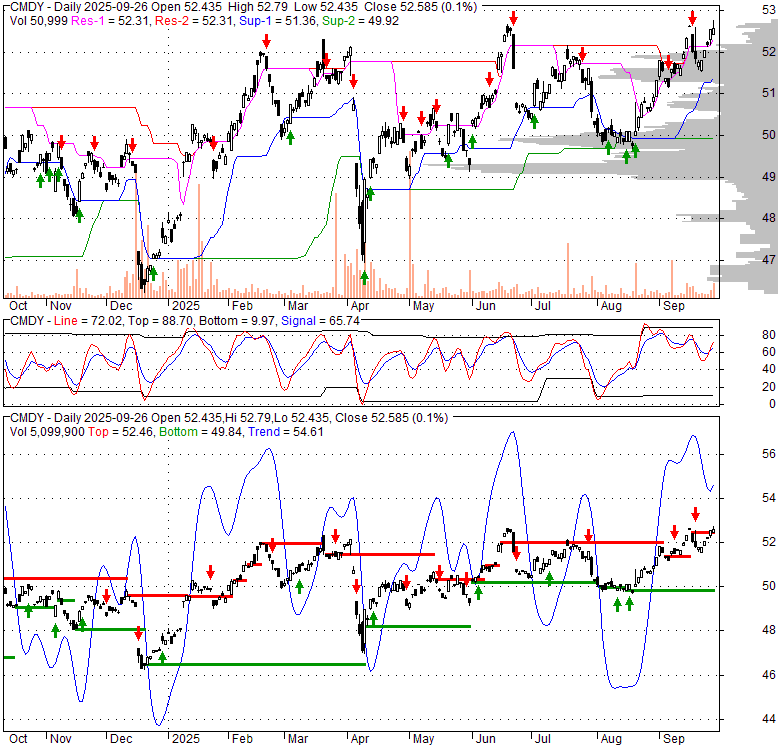This screenshot has height=745, width=780.
Task: Click Jul on the top chart's date axis
Action: tap(543, 306)
